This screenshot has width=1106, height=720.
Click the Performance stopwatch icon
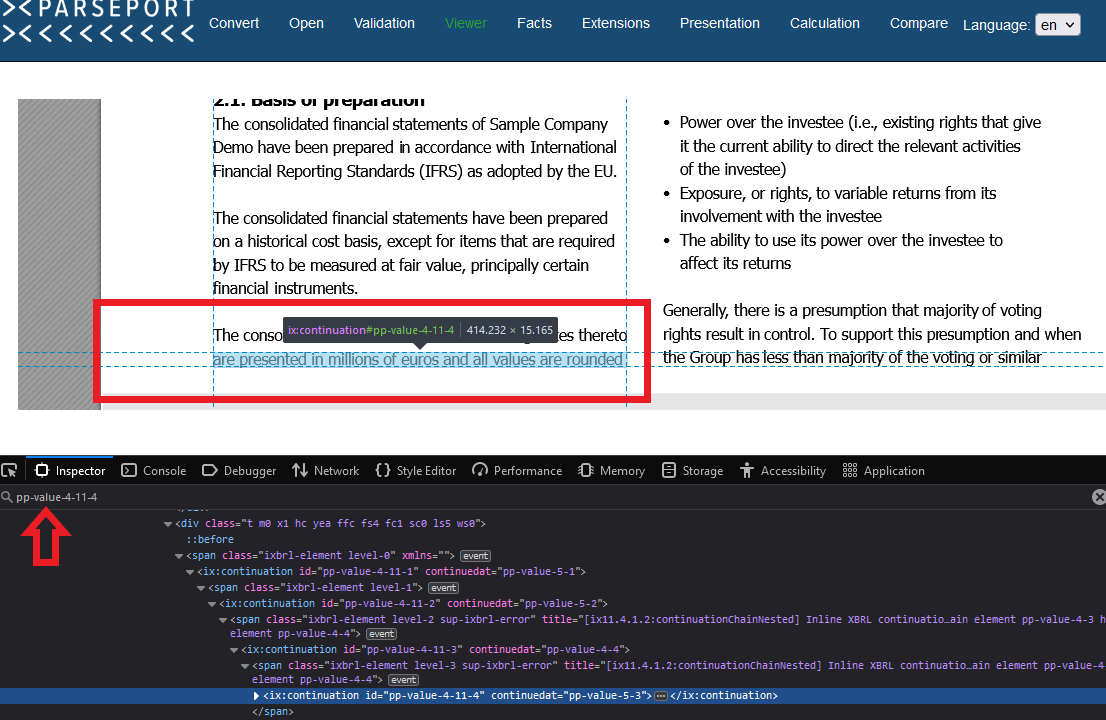480,470
